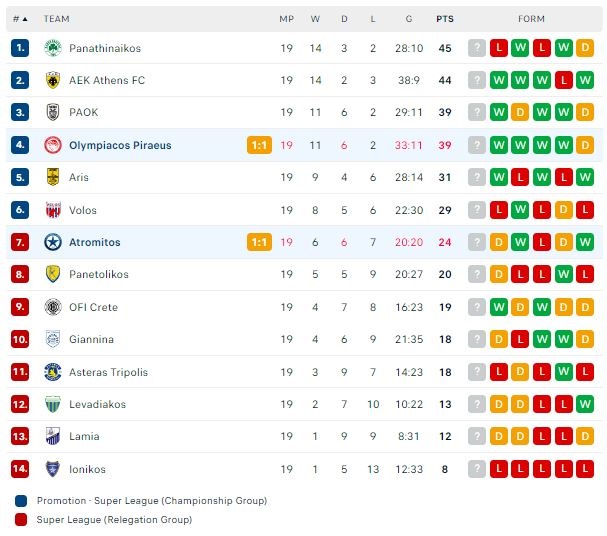Click the Panathinaikos club crest icon

53,48
